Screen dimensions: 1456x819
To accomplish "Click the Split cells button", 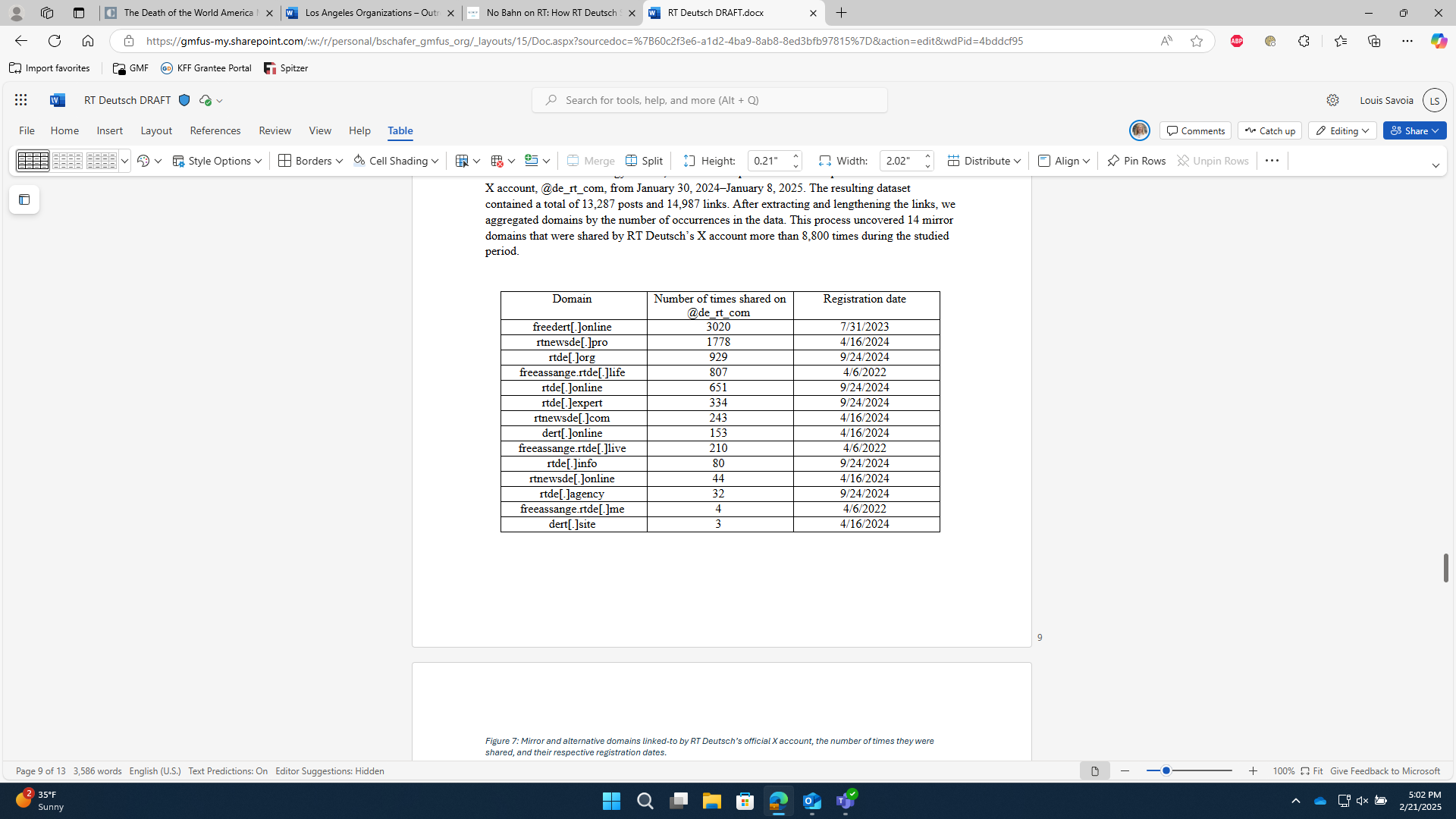I will click(x=645, y=161).
